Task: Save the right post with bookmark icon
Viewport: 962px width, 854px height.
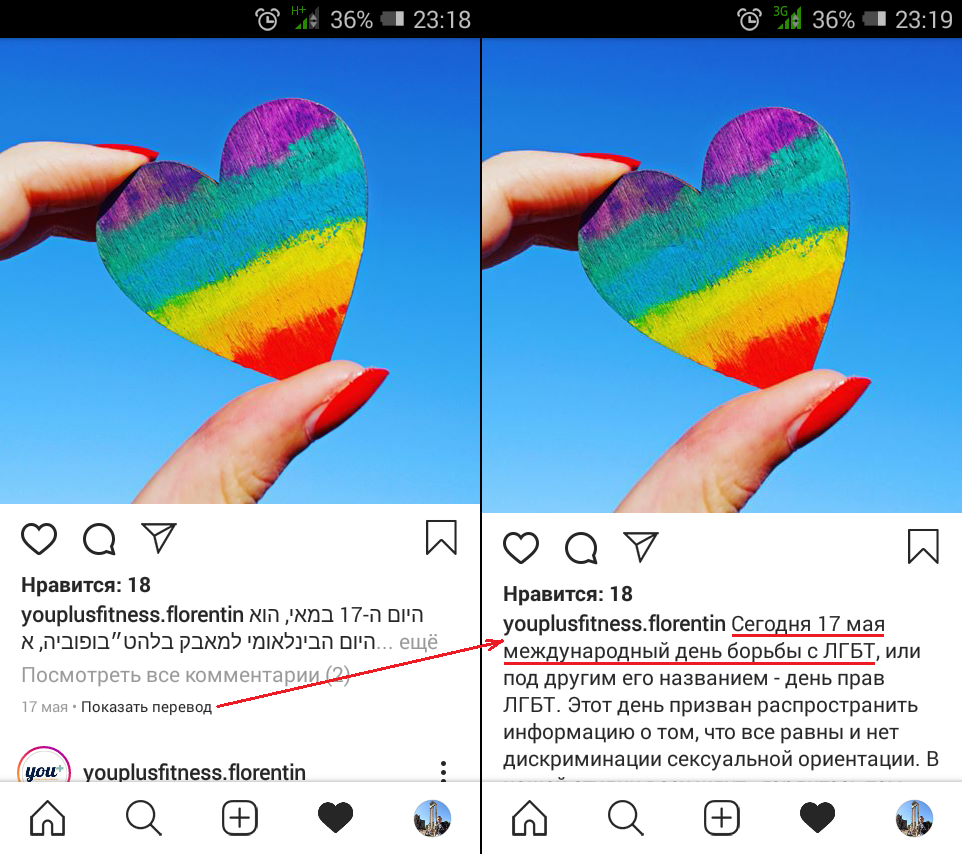Action: (x=923, y=546)
